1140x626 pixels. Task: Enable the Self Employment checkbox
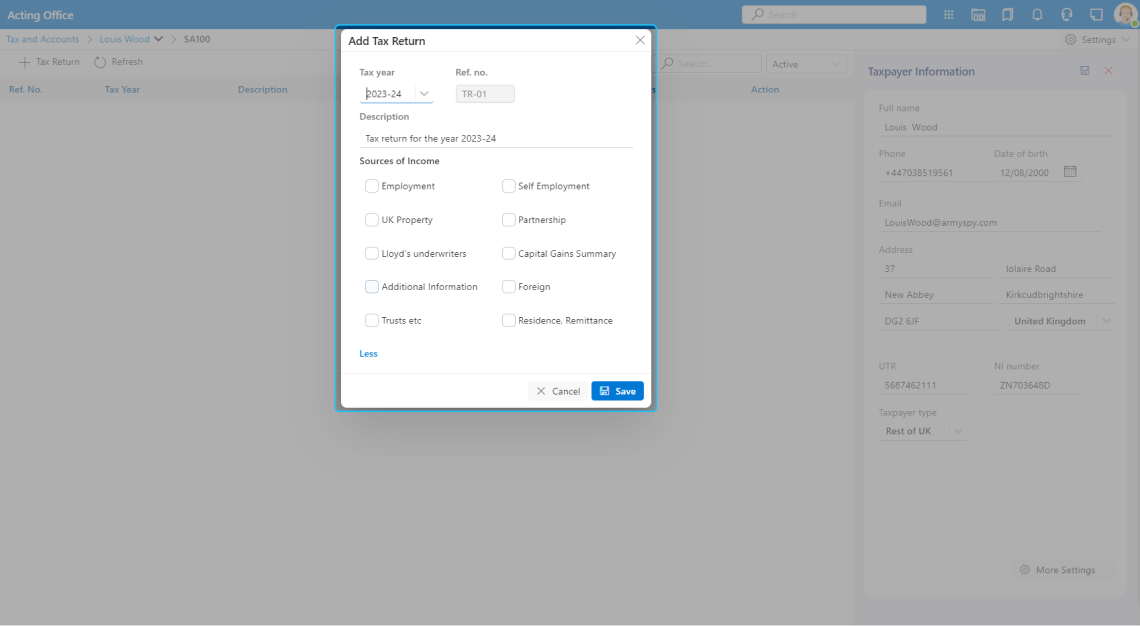[509, 186]
